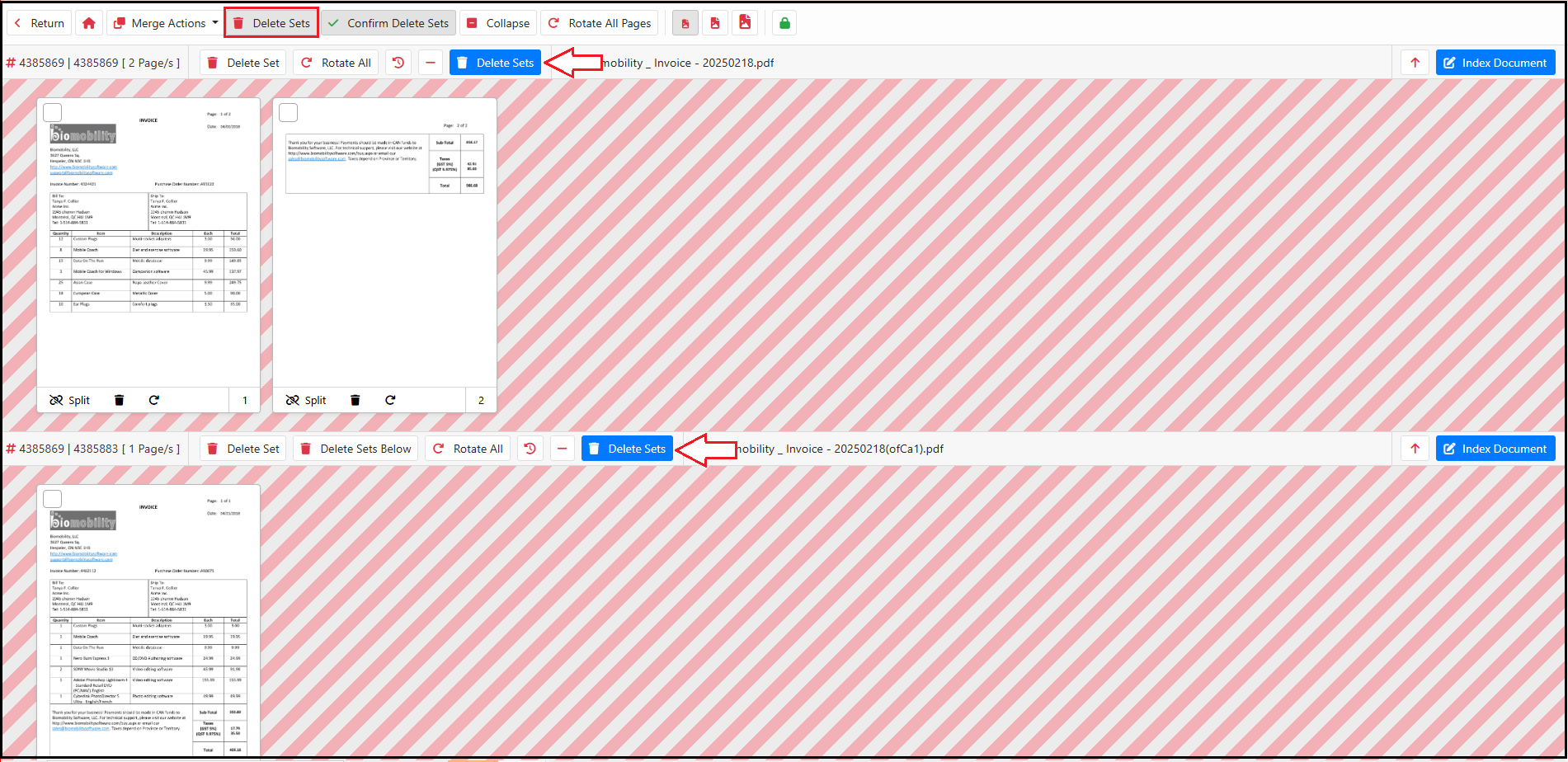Click the undo history icon in first set

tap(398, 63)
